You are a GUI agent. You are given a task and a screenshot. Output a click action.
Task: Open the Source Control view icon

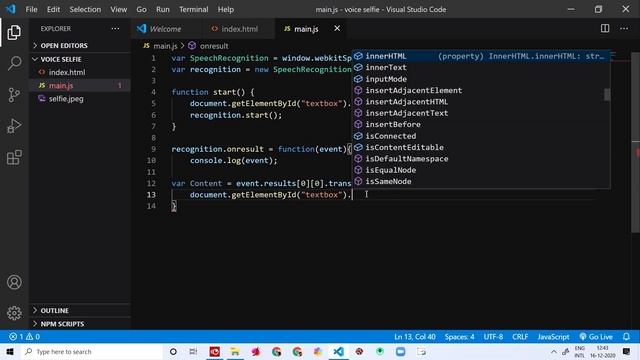(14, 95)
